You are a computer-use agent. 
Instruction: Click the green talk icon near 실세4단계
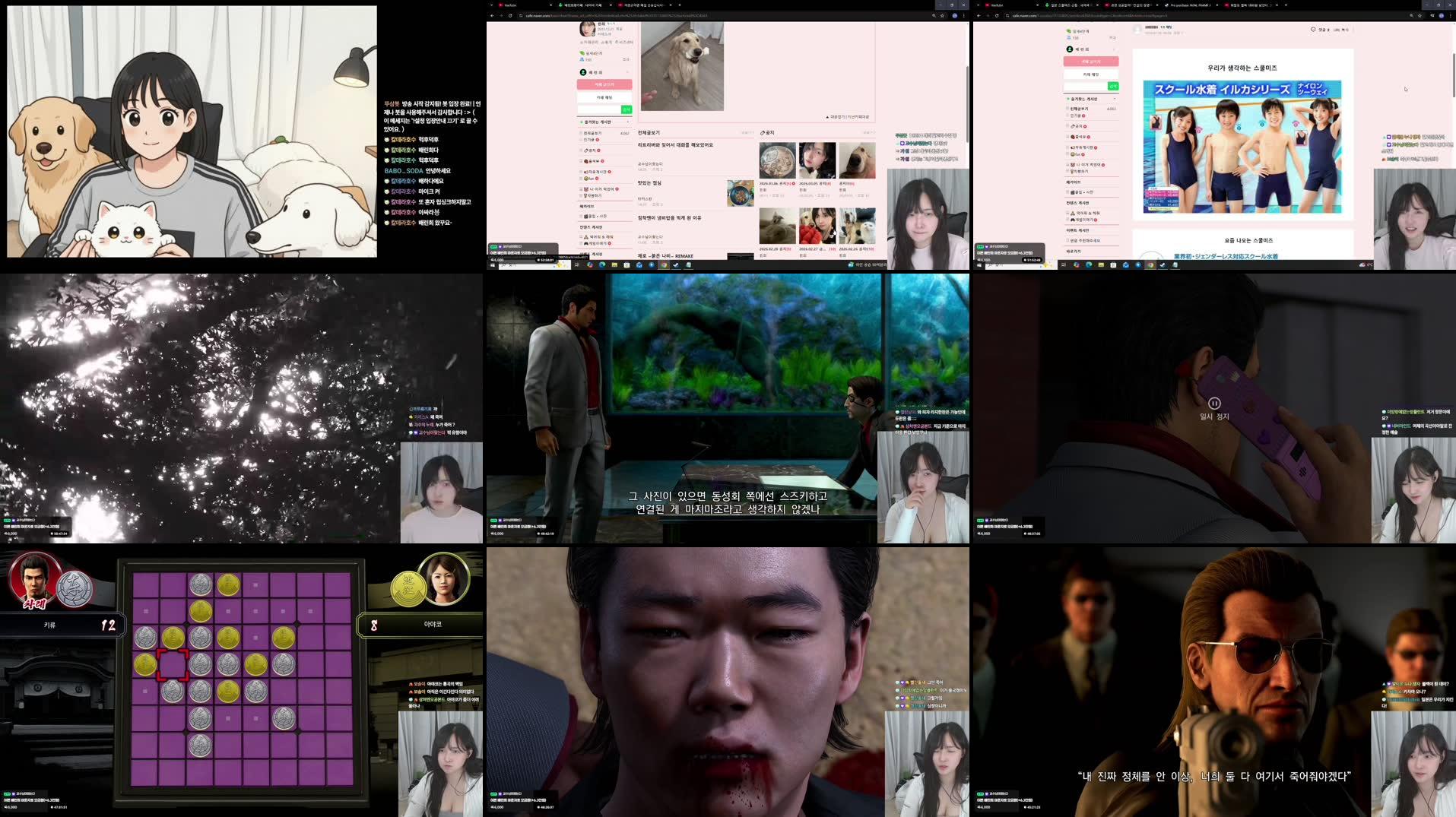coord(1067,30)
